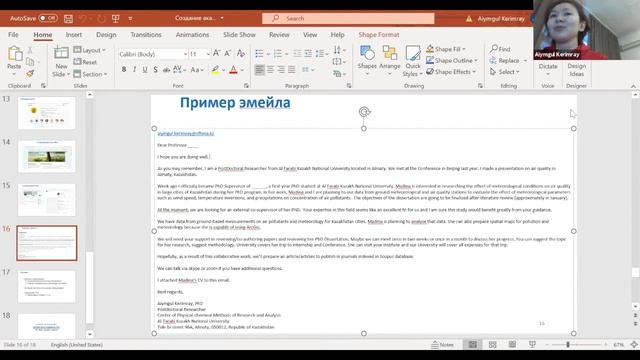Click the Line Spacing icon
Viewport: 640px width, 360px height.
click(320, 53)
